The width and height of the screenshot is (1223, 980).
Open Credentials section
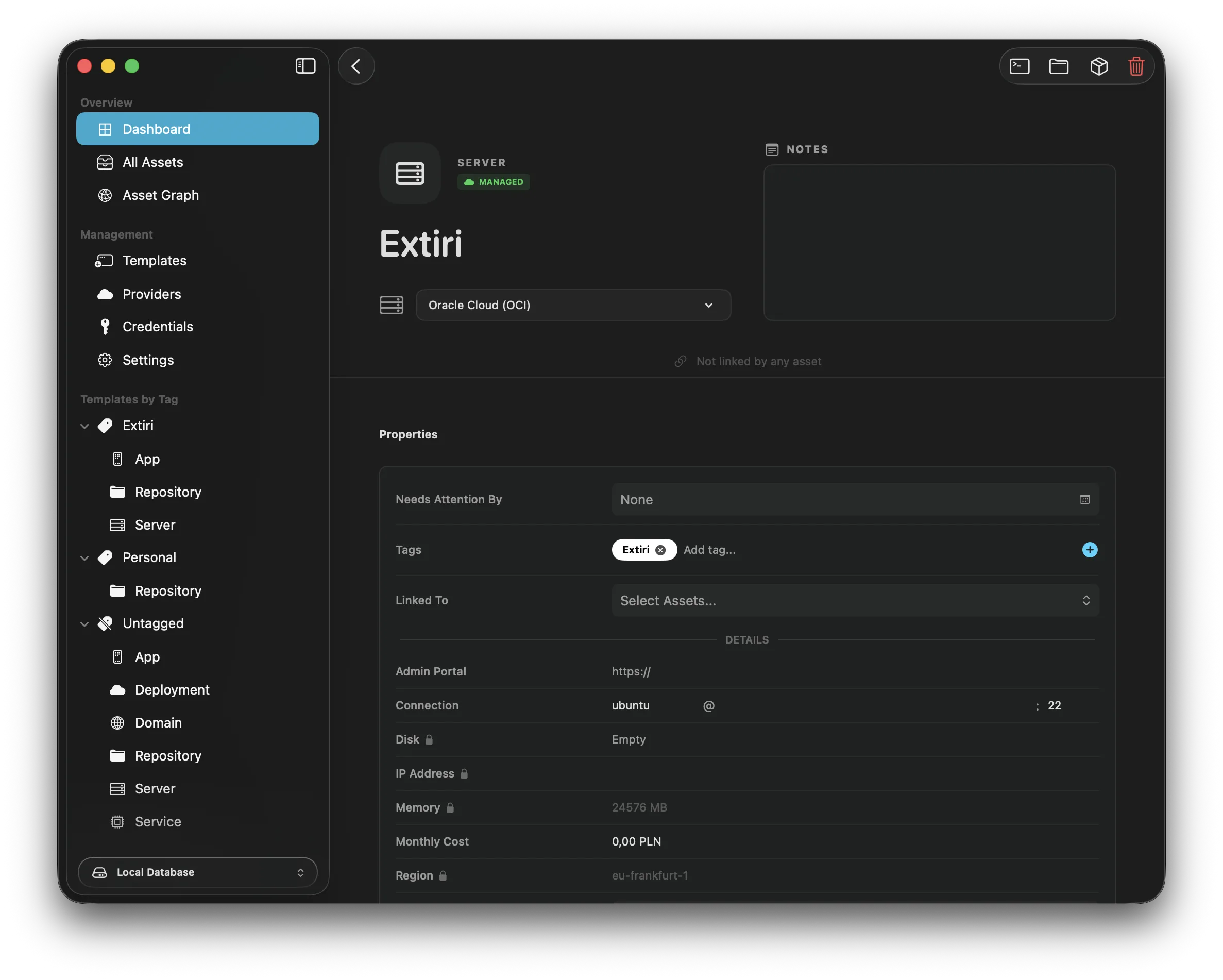pyautogui.click(x=197, y=326)
